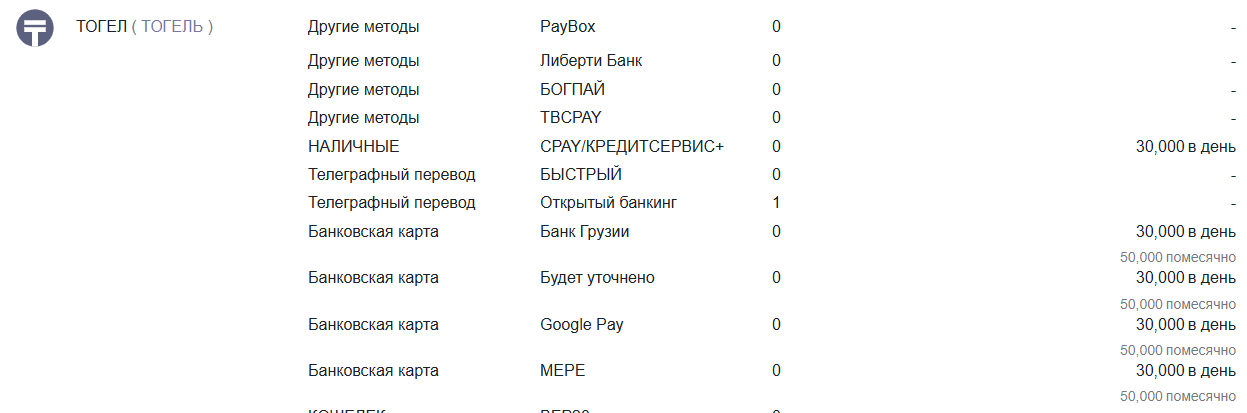Click the 30,000 в день limit for НАЛИЧНЫЕ
1247x413 pixels.
click(1185, 147)
